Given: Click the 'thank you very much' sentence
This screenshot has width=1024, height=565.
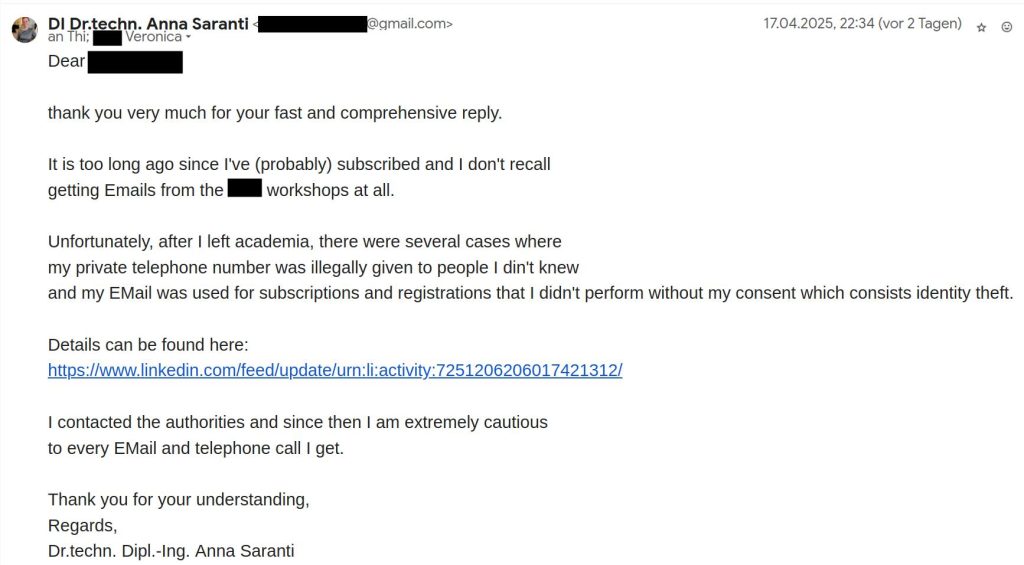Looking at the screenshot, I should click(275, 113).
